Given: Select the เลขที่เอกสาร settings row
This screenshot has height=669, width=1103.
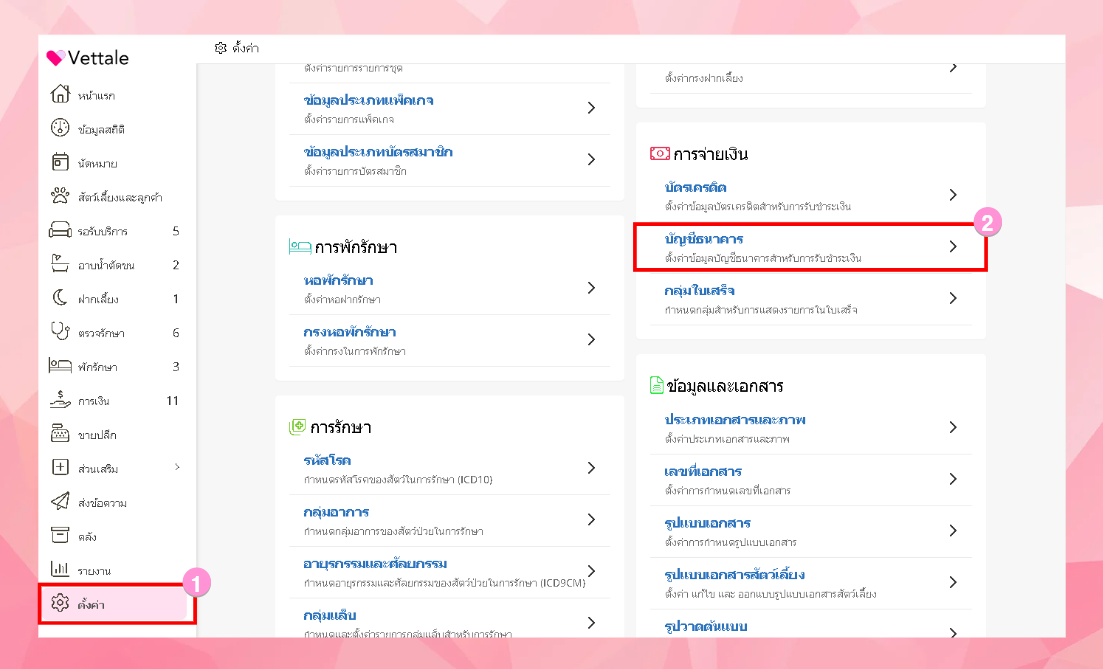Looking at the screenshot, I should (x=703, y=472).
